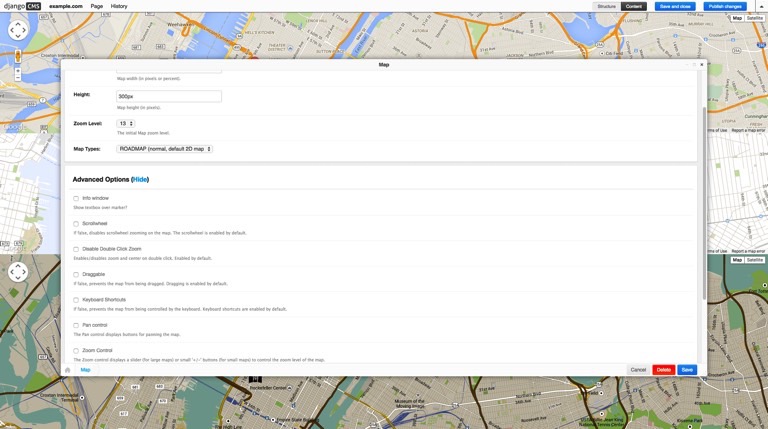768x429 pixels.
Task: Open the Page menu
Action: tap(96, 6)
